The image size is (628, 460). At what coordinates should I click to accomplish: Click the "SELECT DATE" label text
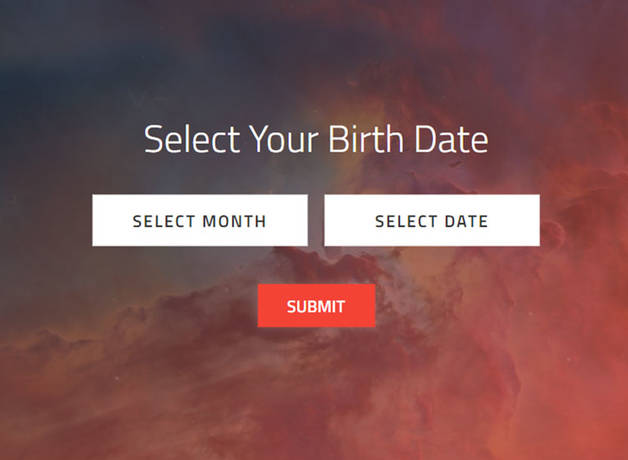(x=431, y=221)
